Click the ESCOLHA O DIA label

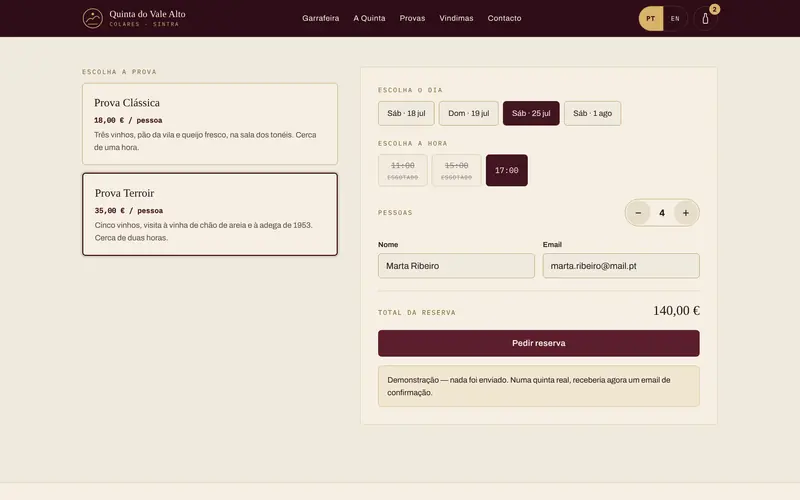[x=410, y=90]
